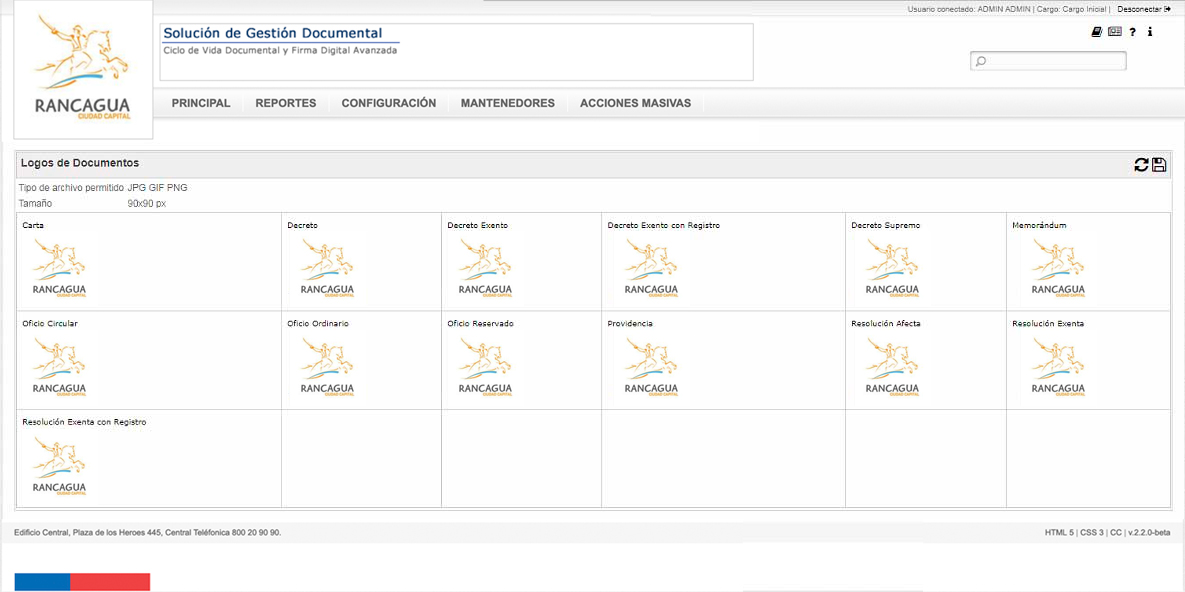Select the Oficio Reservado logo thumbnail

[485, 367]
